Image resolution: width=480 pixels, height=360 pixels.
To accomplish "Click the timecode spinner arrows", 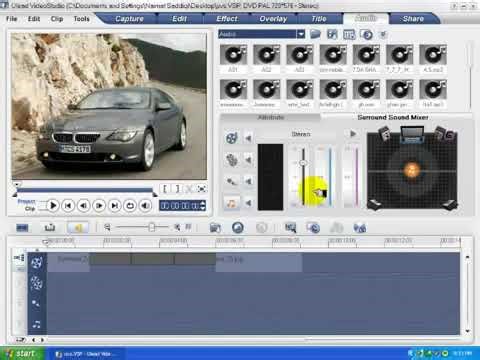I will pos(203,206).
